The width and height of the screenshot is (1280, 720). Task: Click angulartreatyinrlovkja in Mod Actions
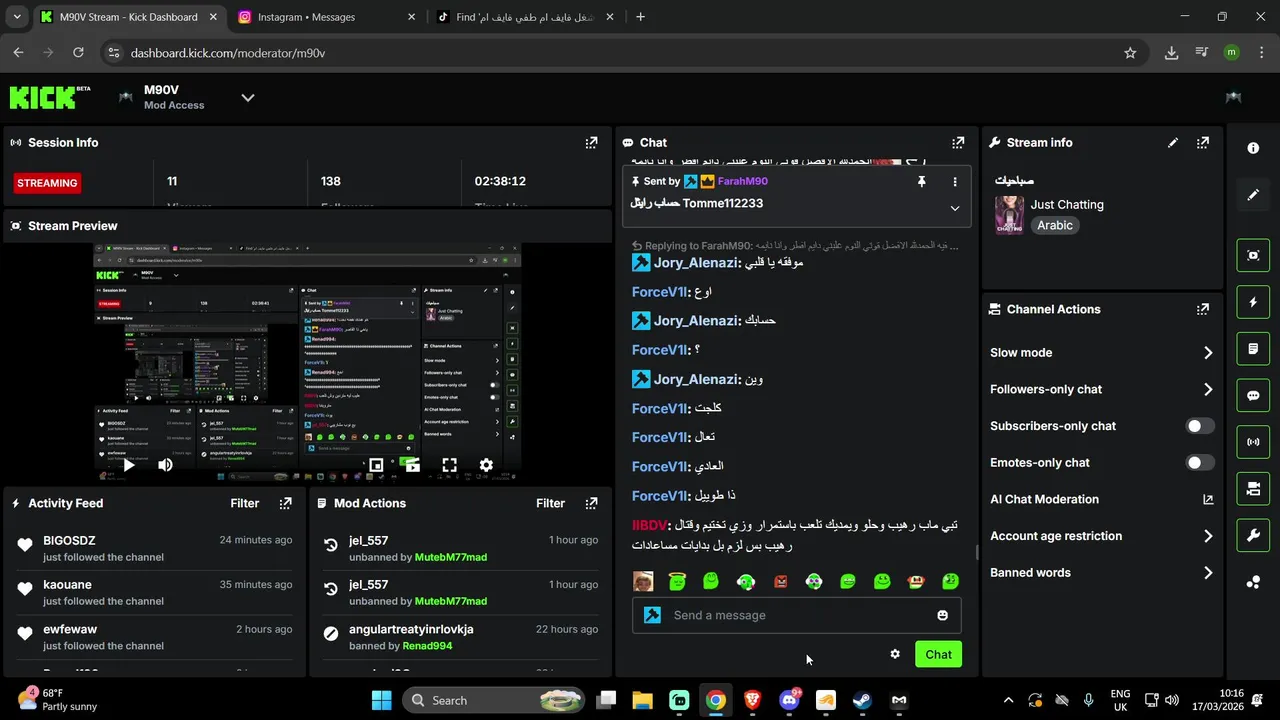(411, 629)
